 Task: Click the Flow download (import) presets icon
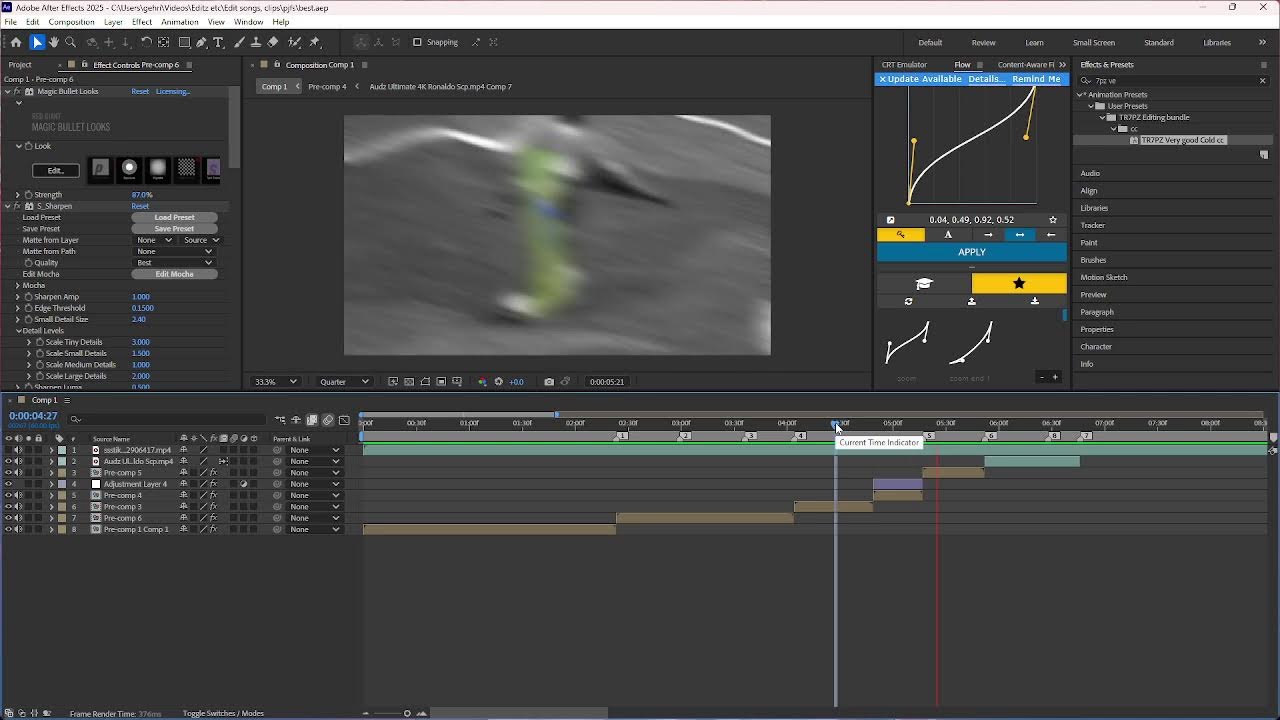pos(1034,301)
